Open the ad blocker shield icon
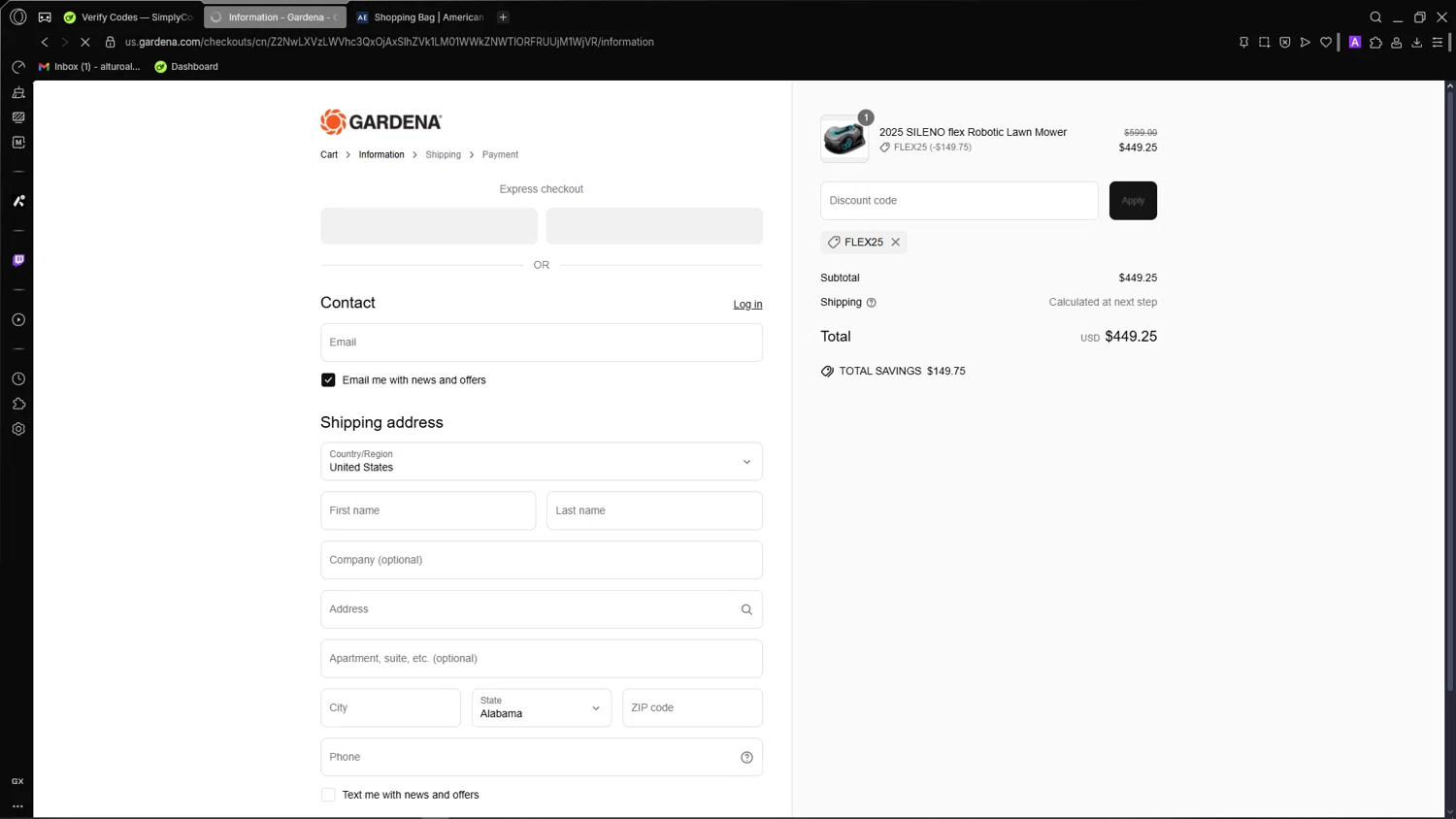 (1284, 42)
